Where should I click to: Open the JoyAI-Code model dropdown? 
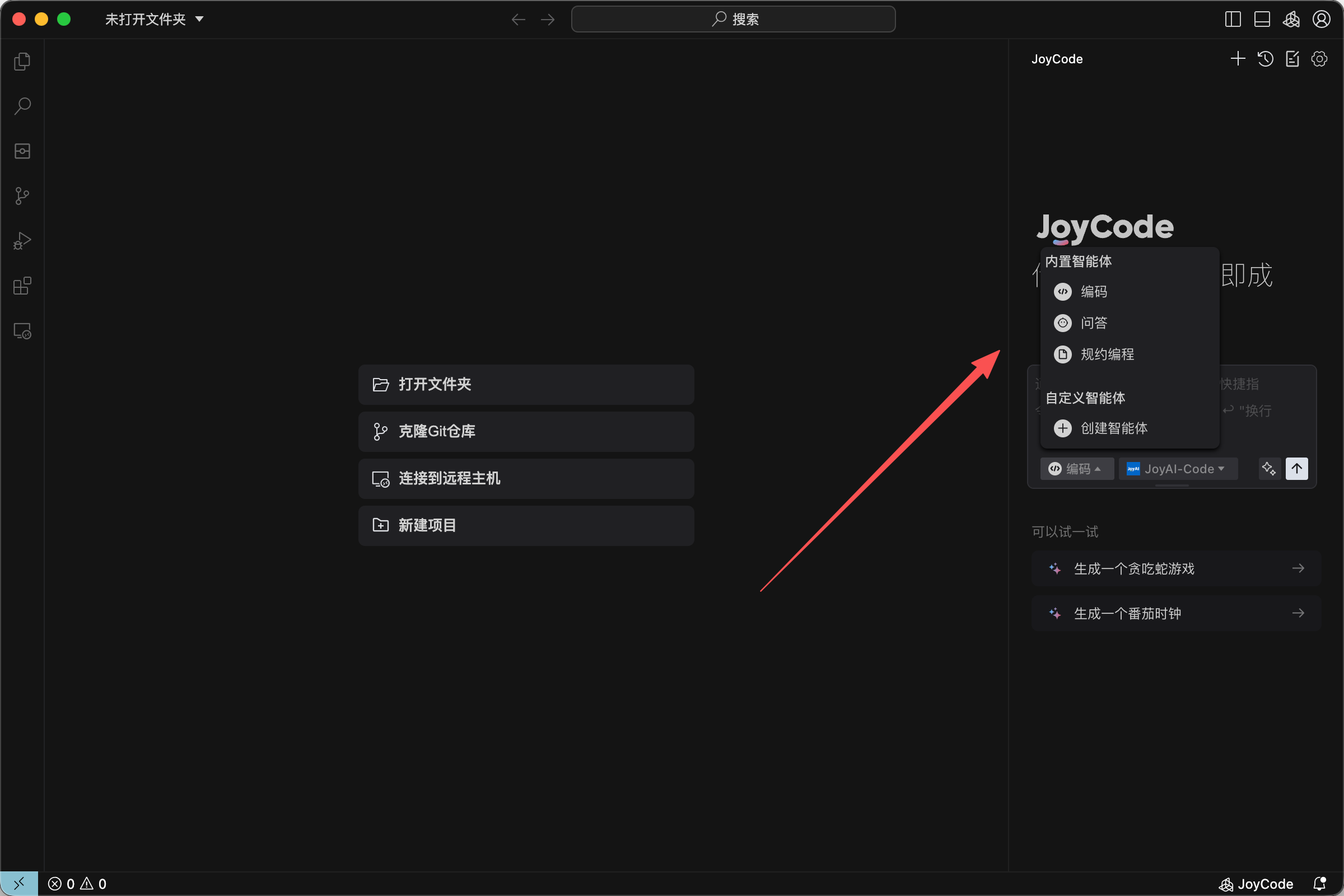1178,469
